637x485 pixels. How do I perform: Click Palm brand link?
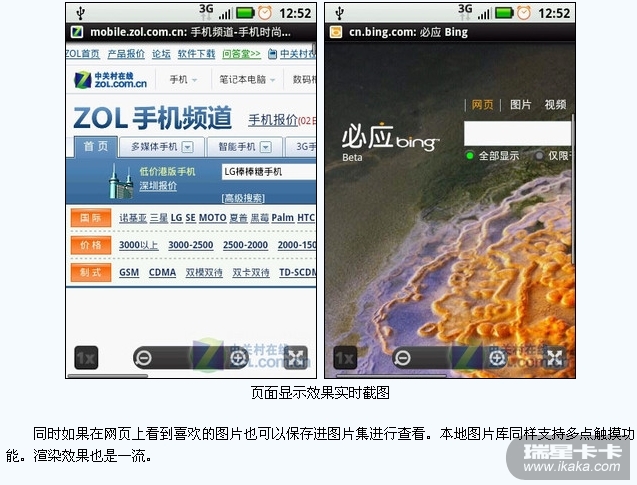[283, 218]
